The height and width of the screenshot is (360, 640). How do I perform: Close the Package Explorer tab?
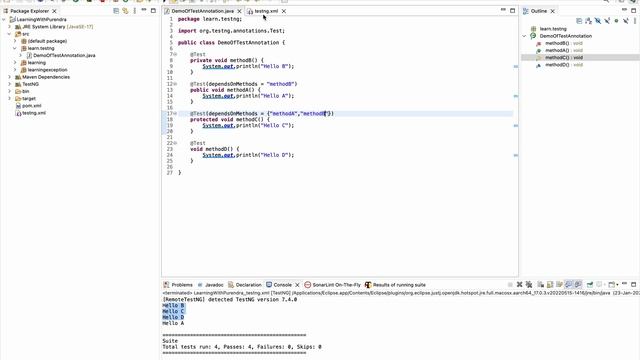[x=54, y=11]
